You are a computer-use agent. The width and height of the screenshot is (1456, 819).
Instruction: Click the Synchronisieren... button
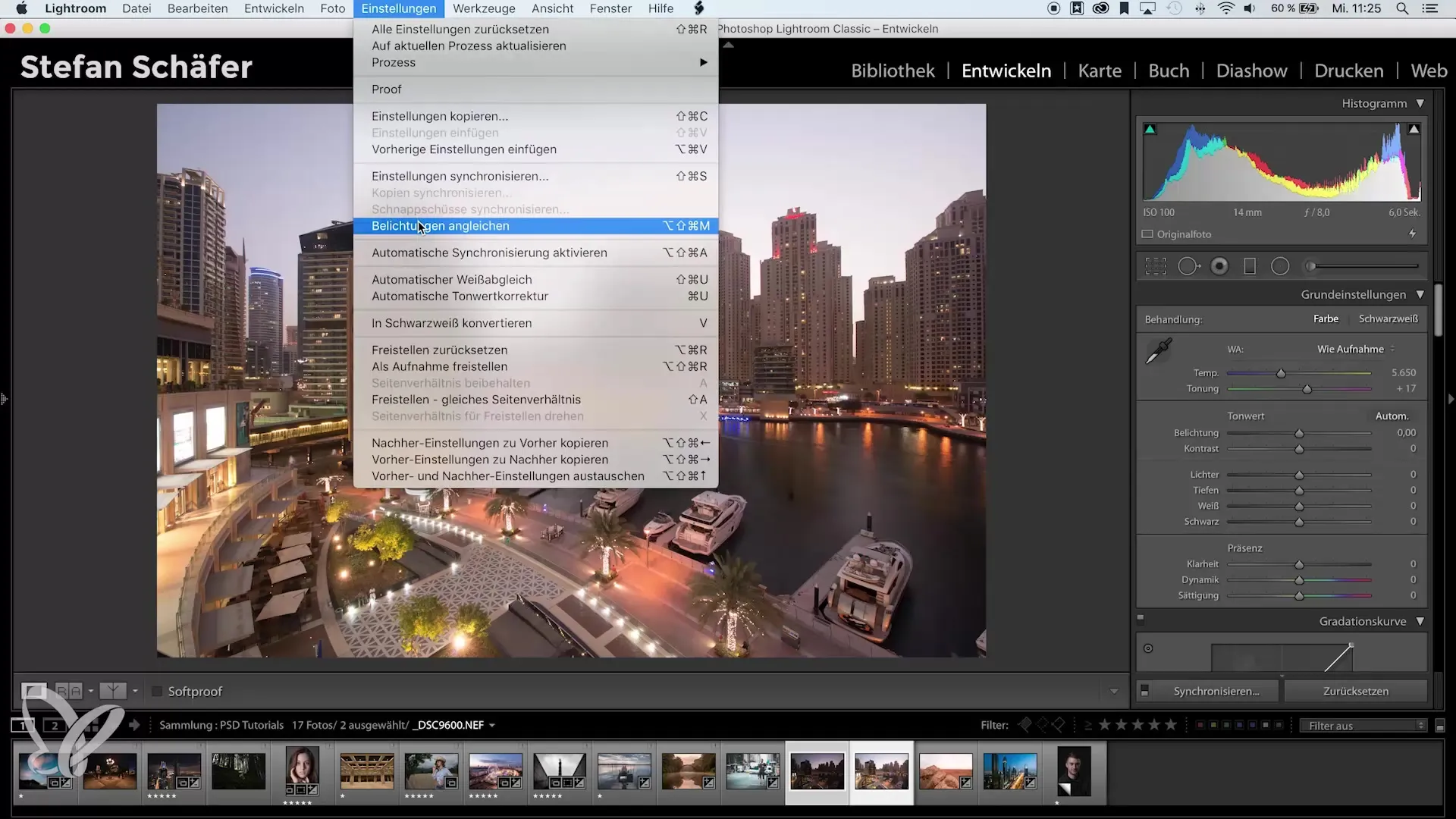tap(1216, 691)
